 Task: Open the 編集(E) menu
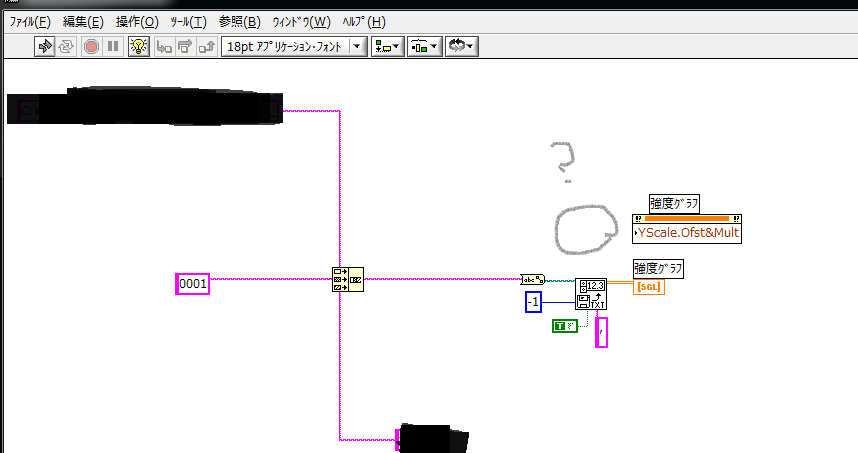[x=83, y=22]
